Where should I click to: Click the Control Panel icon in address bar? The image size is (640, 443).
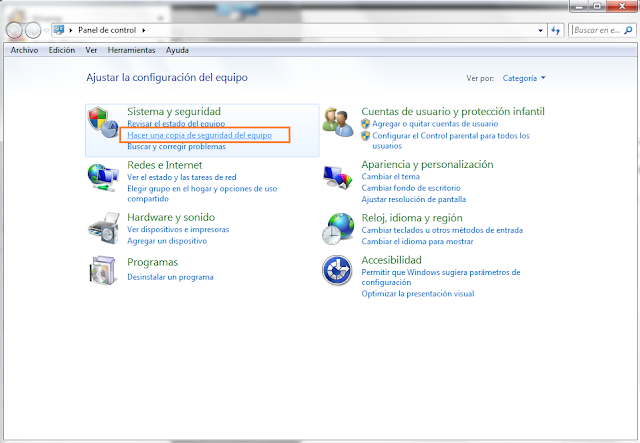tap(59, 30)
